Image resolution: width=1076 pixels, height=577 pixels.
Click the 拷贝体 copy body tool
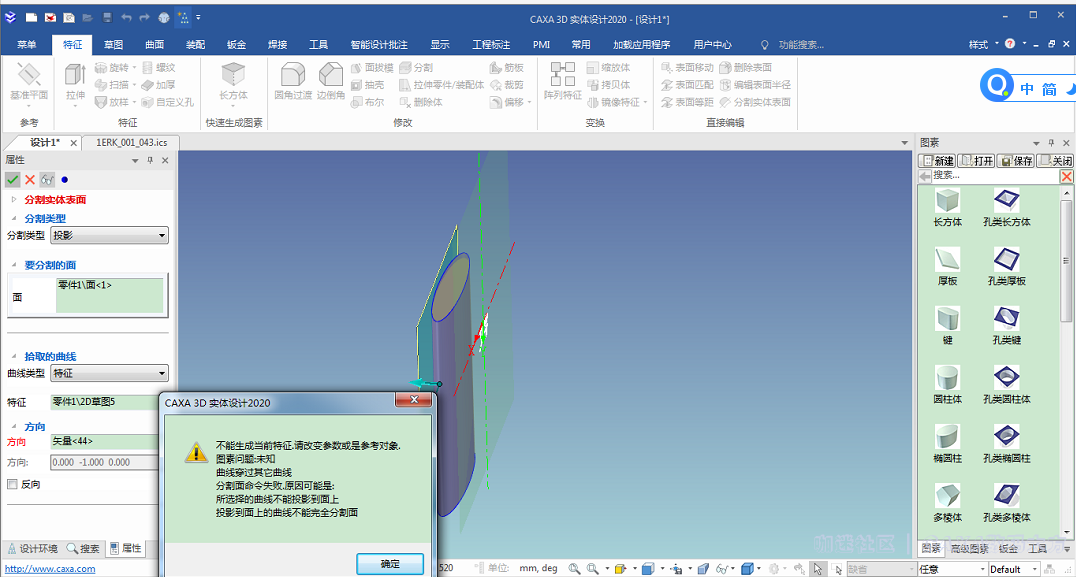pos(609,84)
